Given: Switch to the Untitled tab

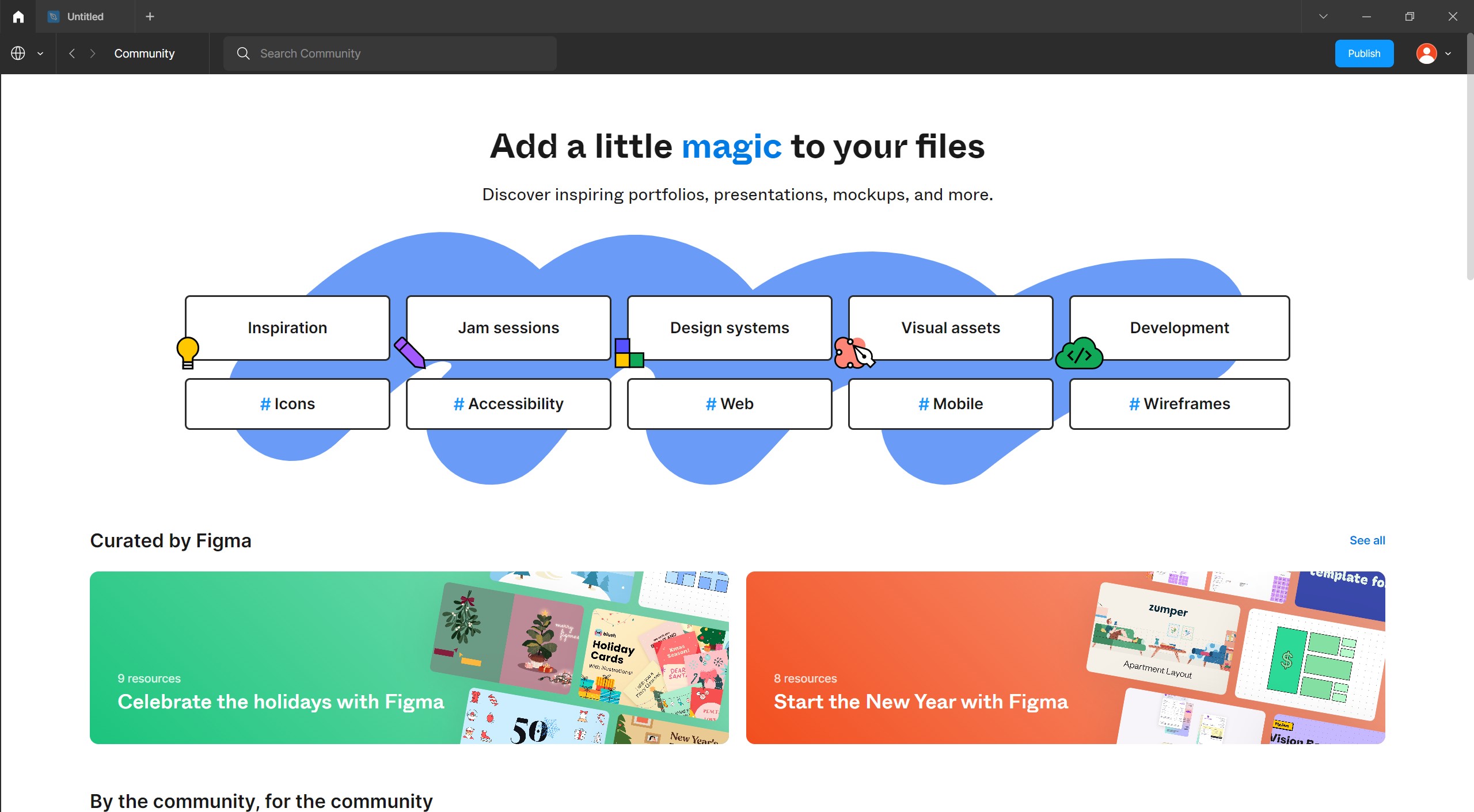Looking at the screenshot, I should pos(85,17).
